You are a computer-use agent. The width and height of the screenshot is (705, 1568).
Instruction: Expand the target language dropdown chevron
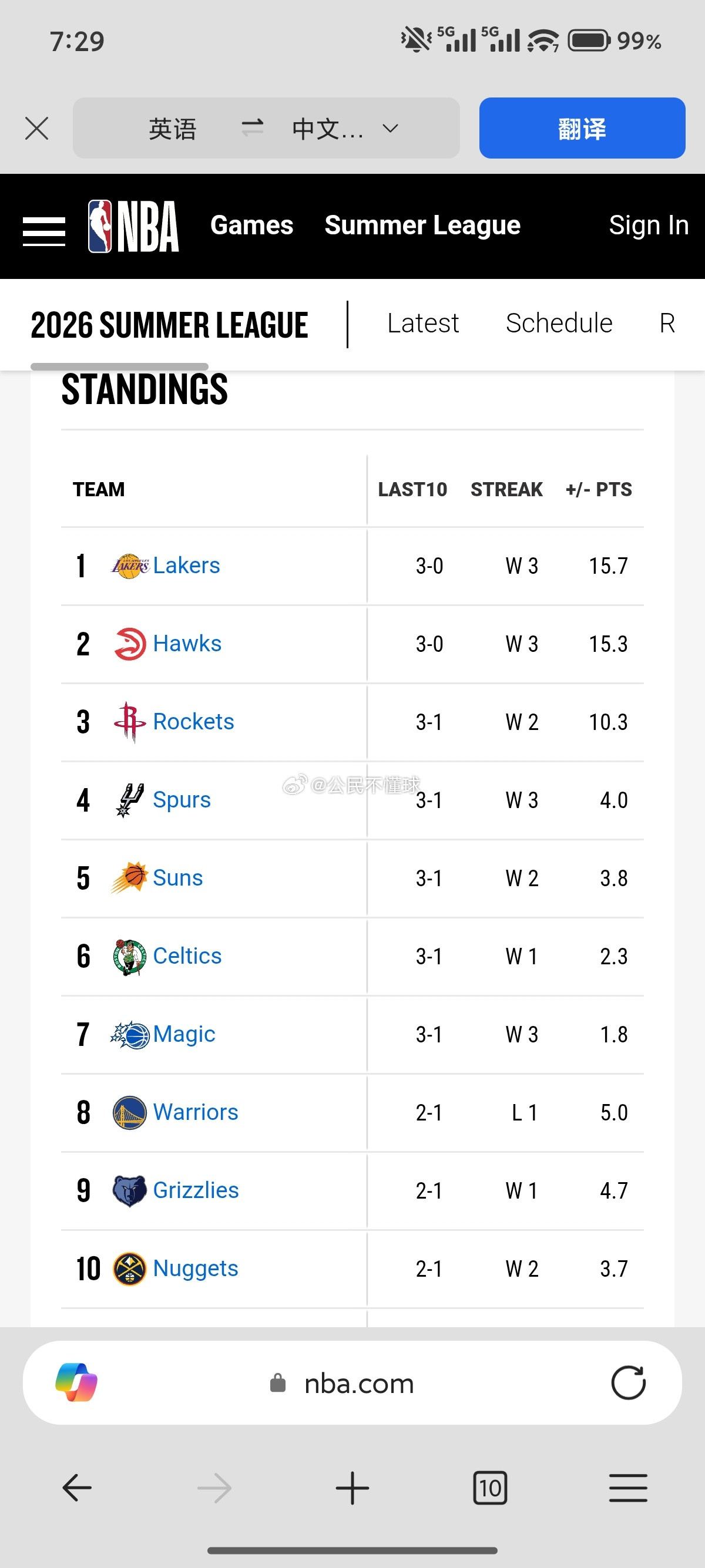point(390,129)
